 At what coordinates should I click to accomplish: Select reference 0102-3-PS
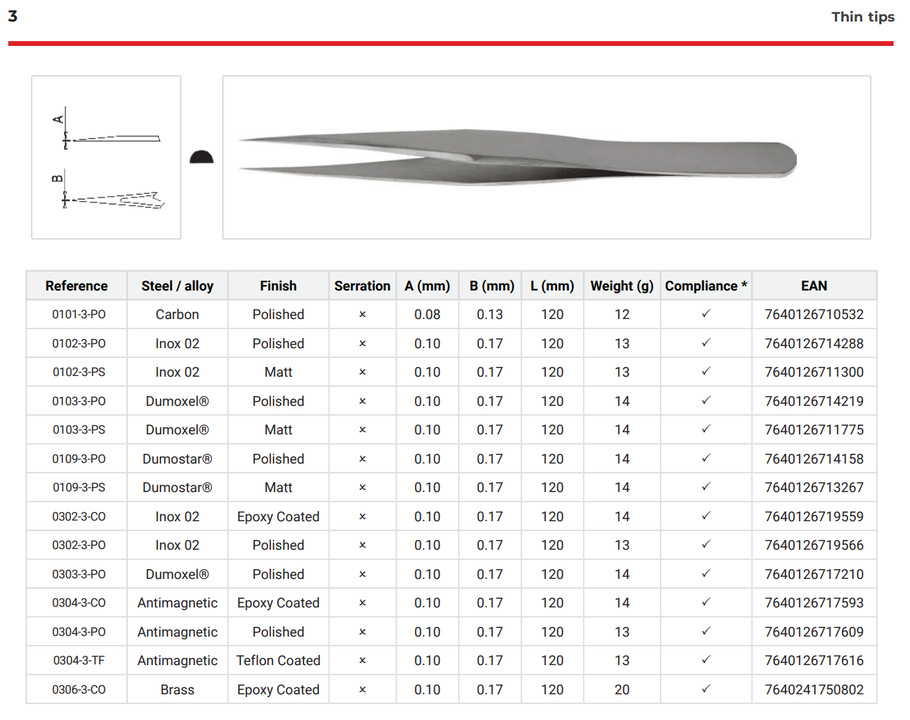79,372
